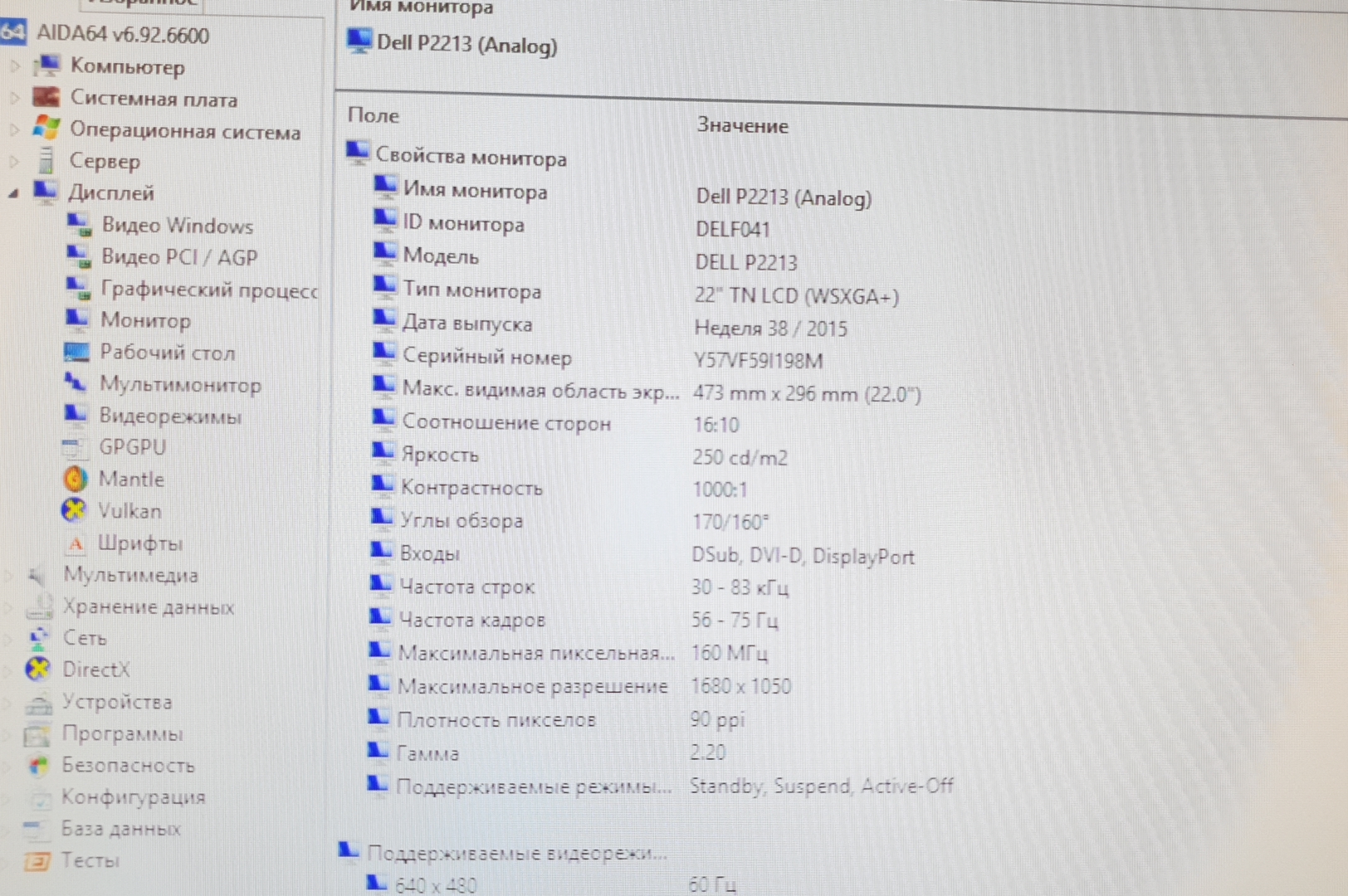This screenshot has width=1348, height=896.
Task: Click the Сервер tree icon
Action: coord(46,159)
